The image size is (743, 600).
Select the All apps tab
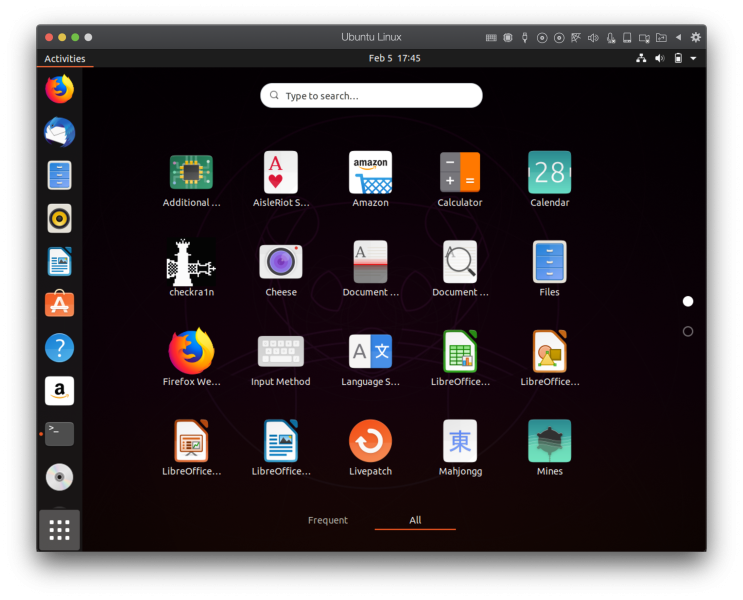415,520
